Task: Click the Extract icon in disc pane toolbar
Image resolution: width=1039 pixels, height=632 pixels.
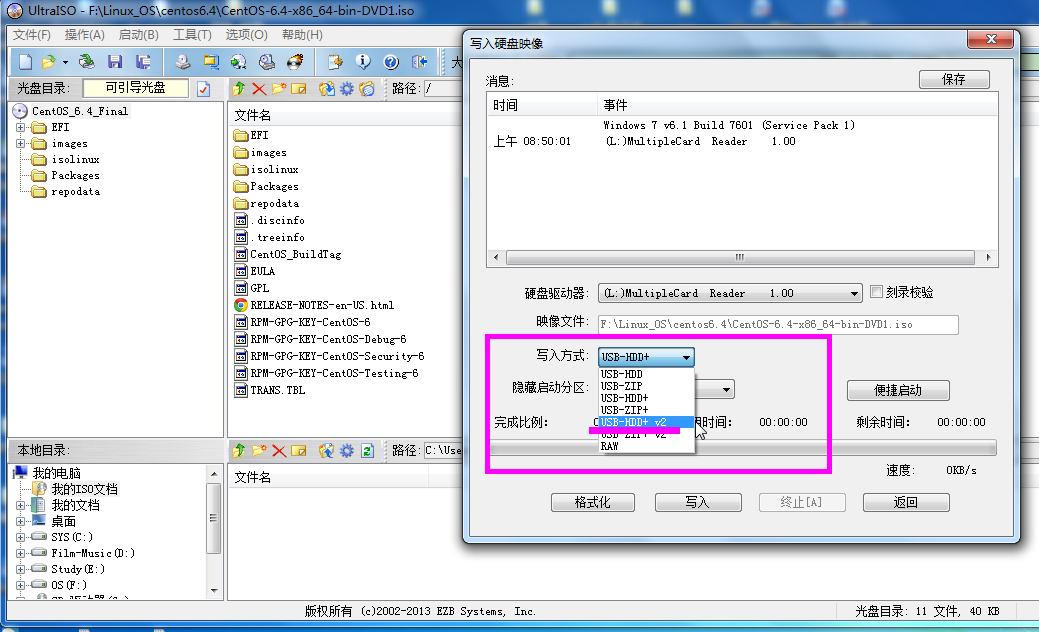Action: click(326, 89)
